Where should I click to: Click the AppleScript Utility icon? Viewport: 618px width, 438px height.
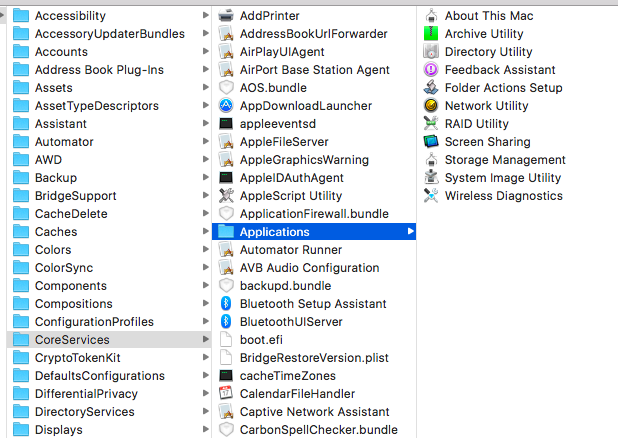pyautogui.click(x=226, y=196)
